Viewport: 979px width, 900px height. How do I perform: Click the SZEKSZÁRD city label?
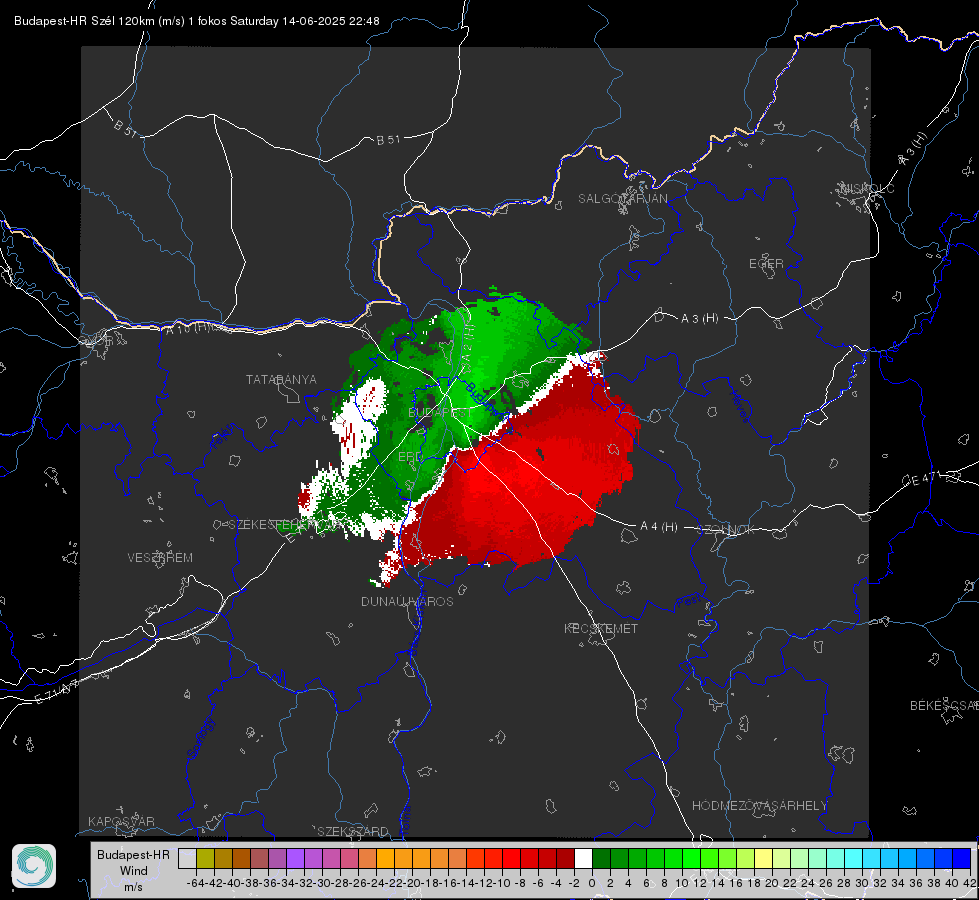353,831
